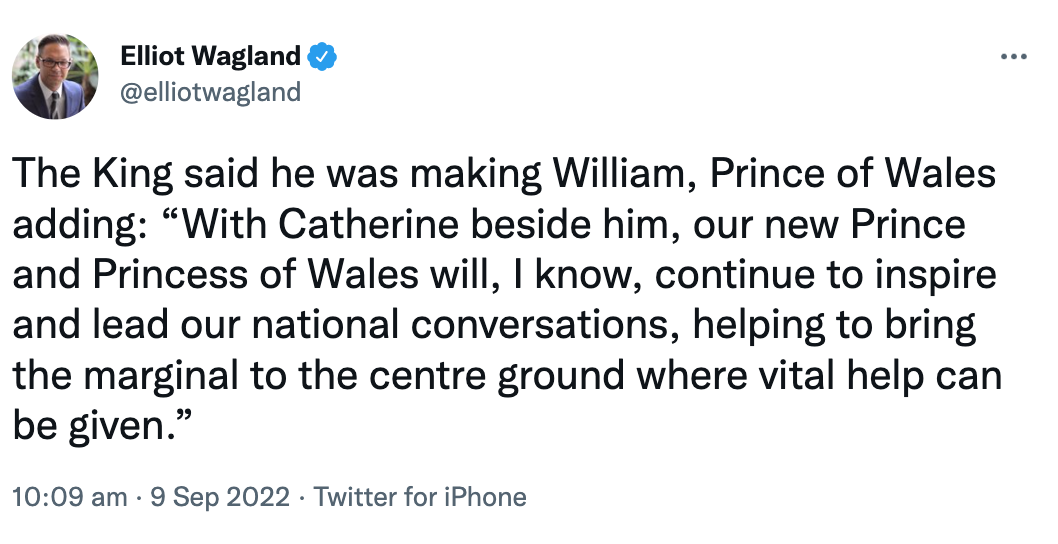This screenshot has height=544, width=1058.
Task: Open the Twitter for iPhone source link
Action: coord(420,497)
